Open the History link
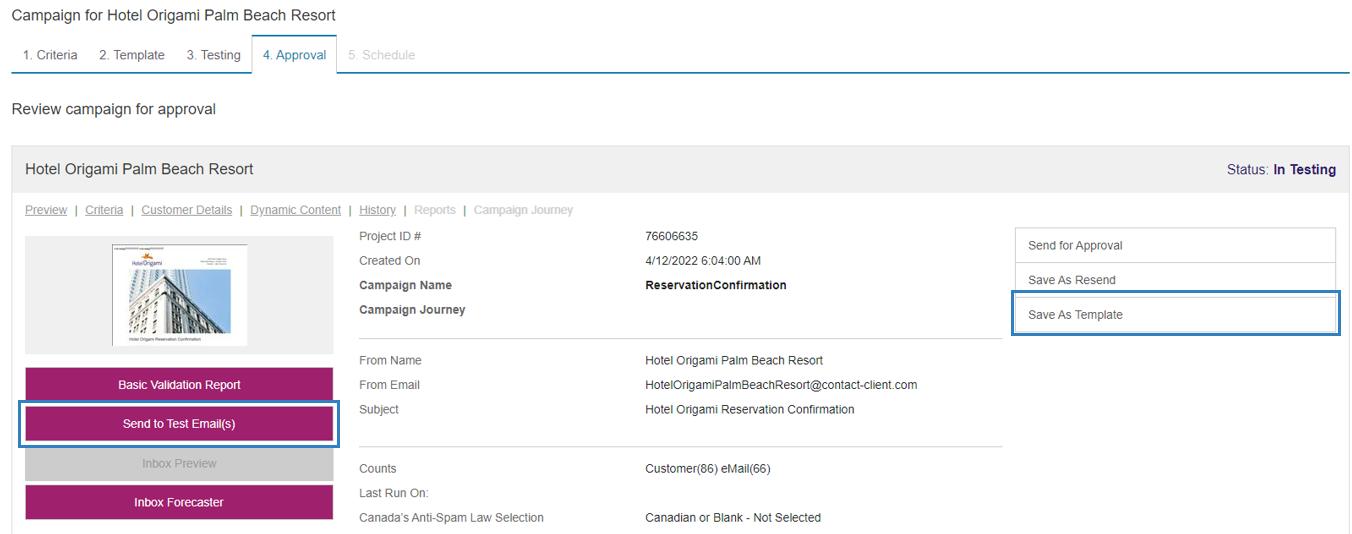This screenshot has height=534, width=1352. point(378,210)
